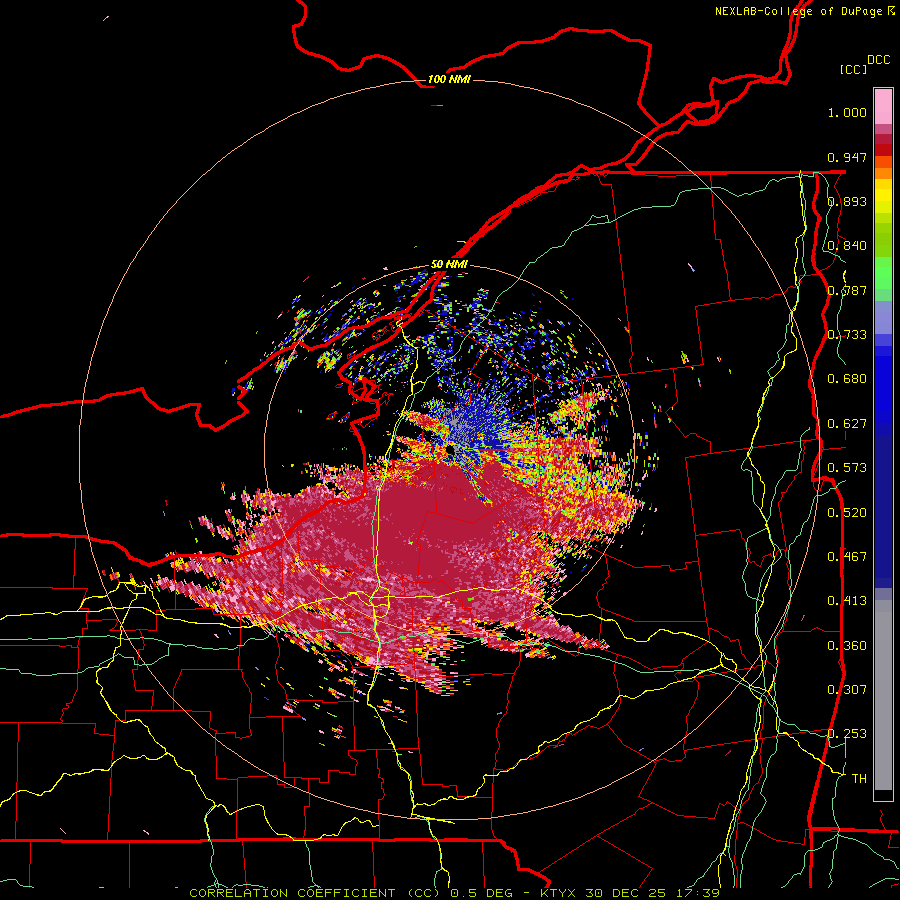
Task: Click the 0.360 legend label
Action: click(x=847, y=646)
